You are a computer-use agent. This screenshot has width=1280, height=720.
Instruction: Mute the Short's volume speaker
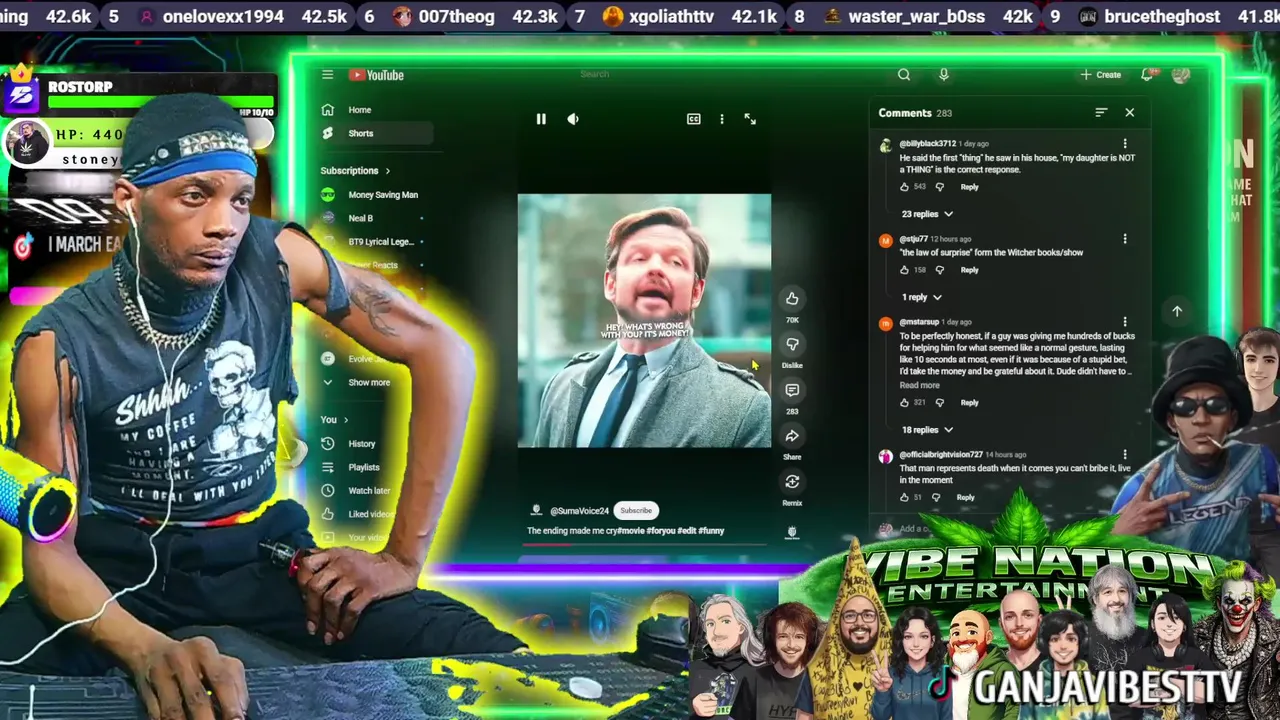pos(573,119)
